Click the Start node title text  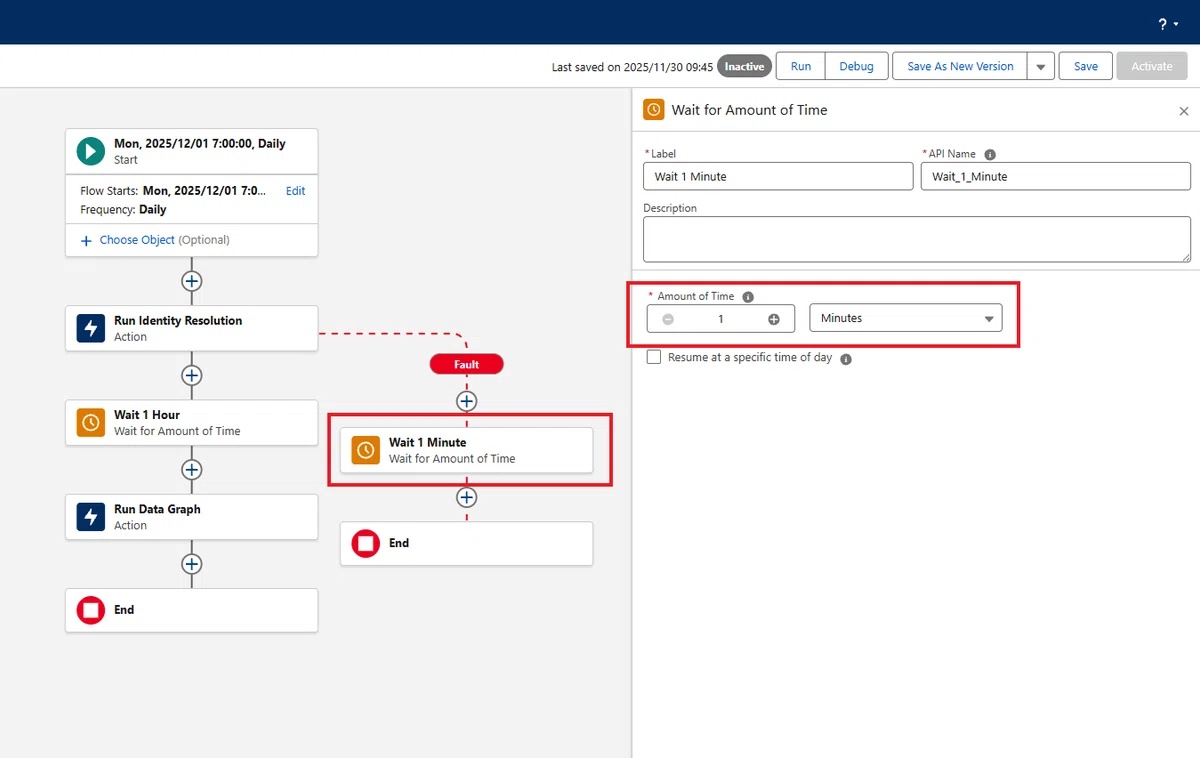[200, 144]
